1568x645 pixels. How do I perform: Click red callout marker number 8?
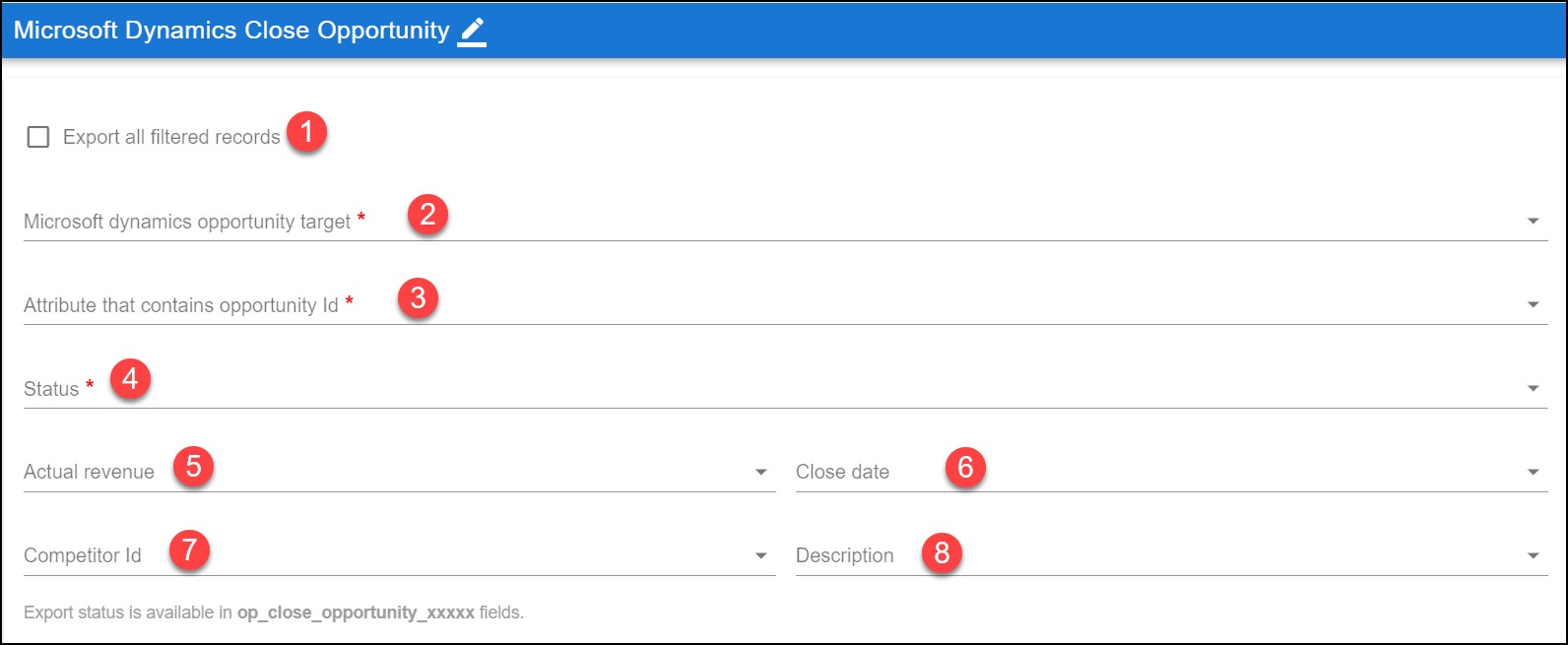[x=942, y=552]
